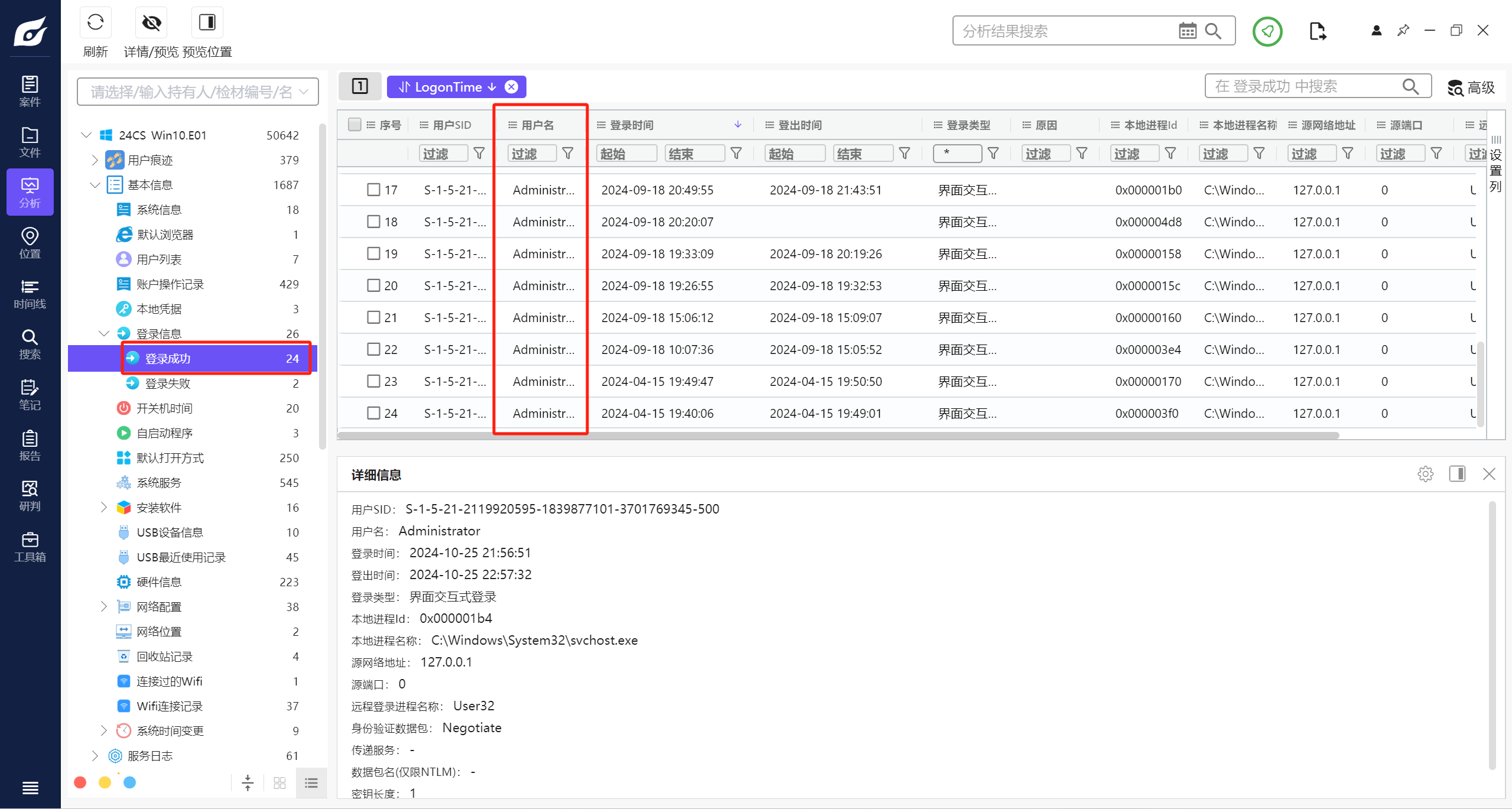Image resolution: width=1512 pixels, height=809 pixels.
Task: Check the checkbox for row 17
Action: click(x=373, y=190)
